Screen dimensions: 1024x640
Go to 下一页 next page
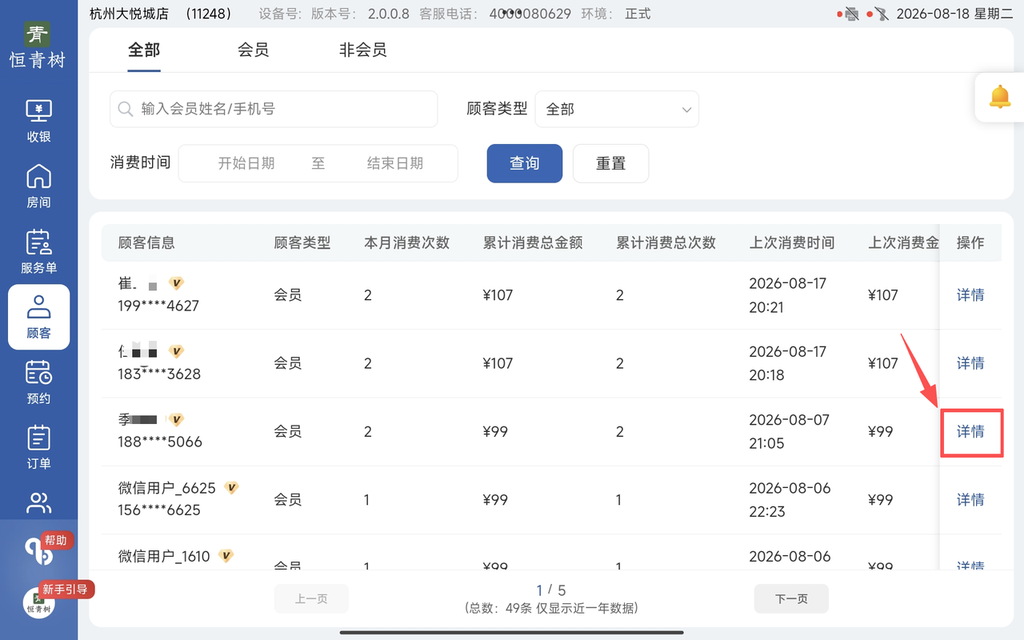[791, 599]
